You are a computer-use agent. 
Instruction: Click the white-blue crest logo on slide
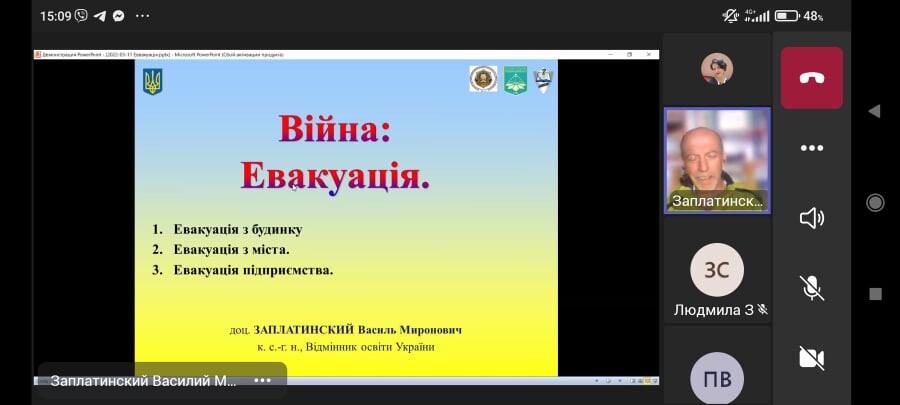[x=542, y=80]
